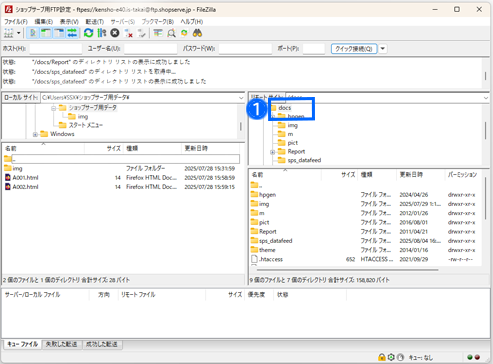Open the quick connect history dropdown
This screenshot has width=493, height=364.
(x=383, y=49)
